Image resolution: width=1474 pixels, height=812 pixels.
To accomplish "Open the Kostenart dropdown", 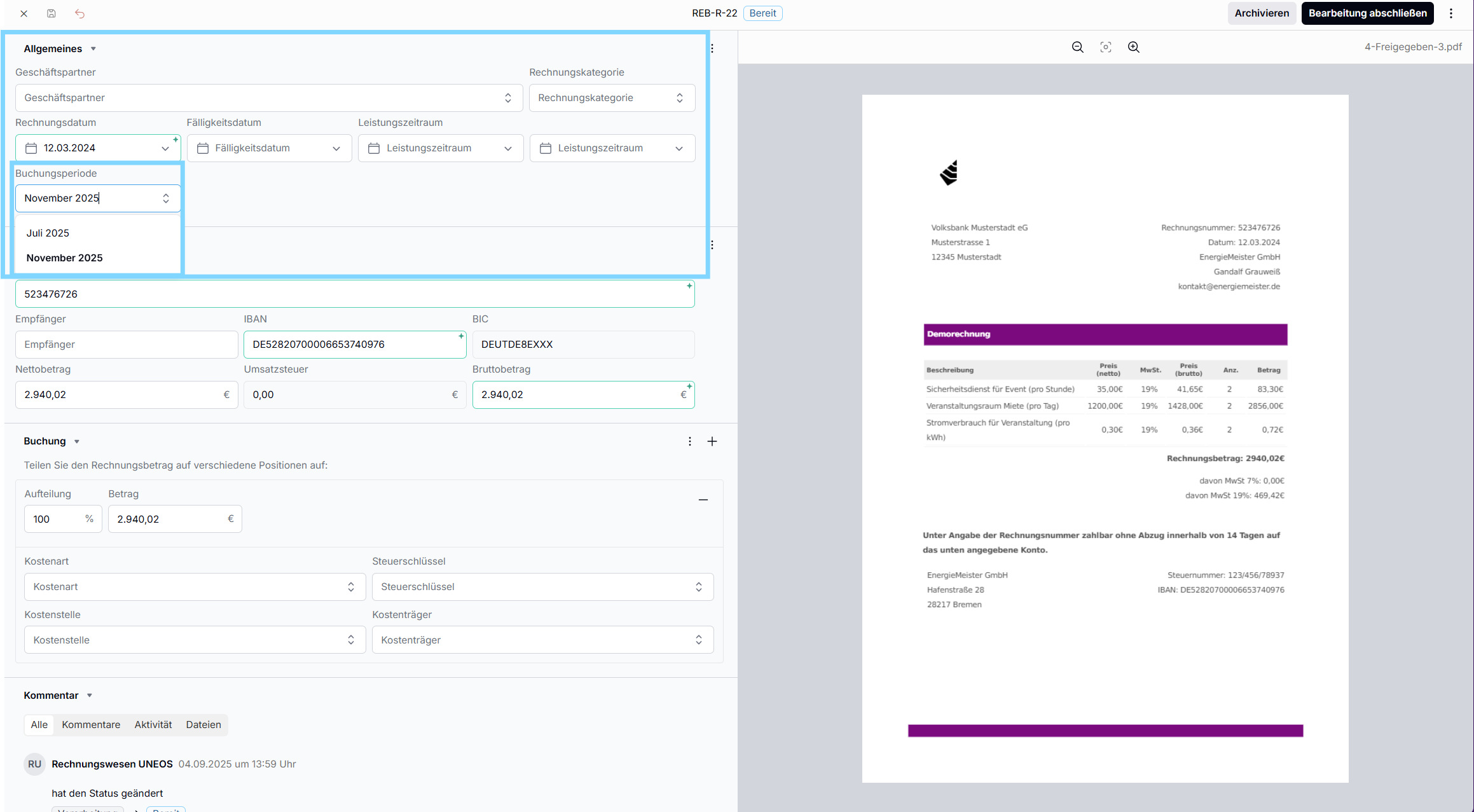I will (195, 587).
